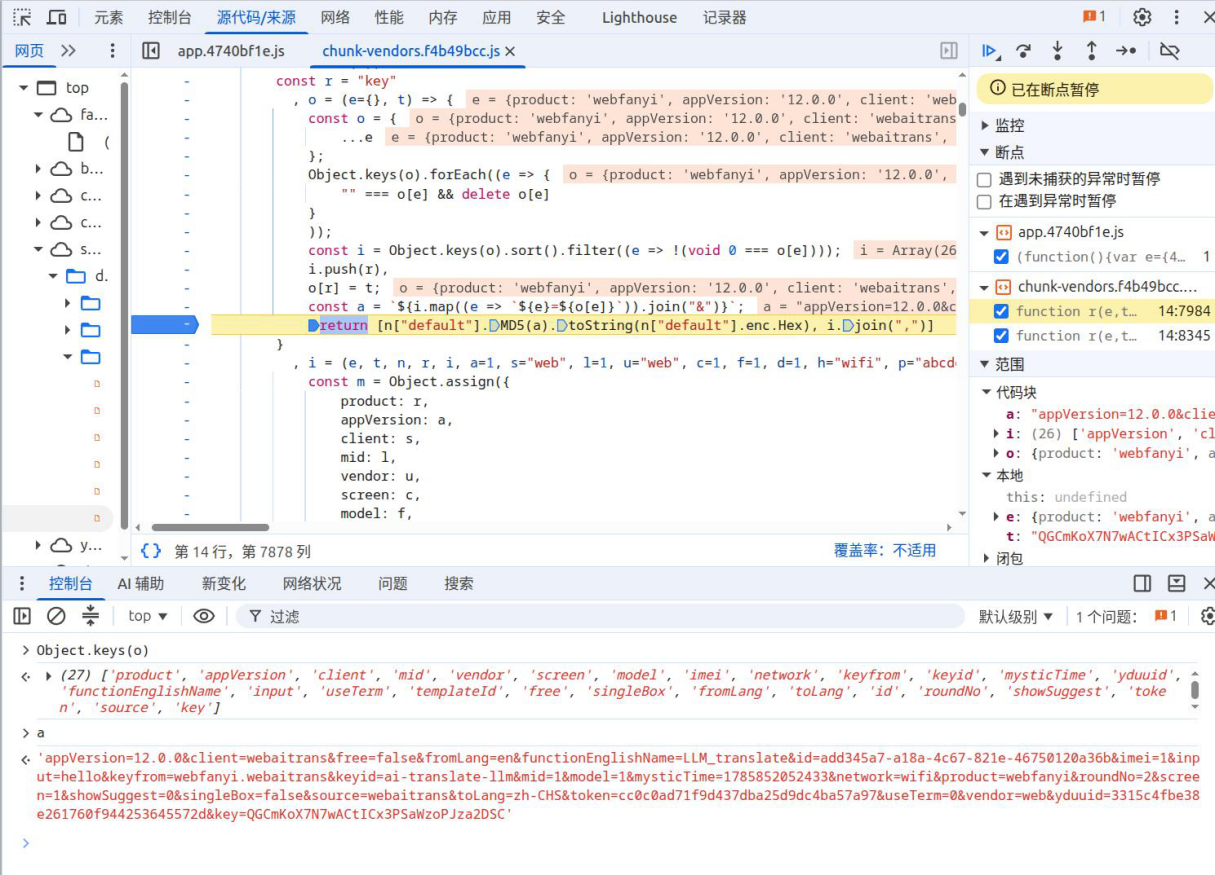
Task: Open the 网络状况 drawer tab
Action: point(312,583)
